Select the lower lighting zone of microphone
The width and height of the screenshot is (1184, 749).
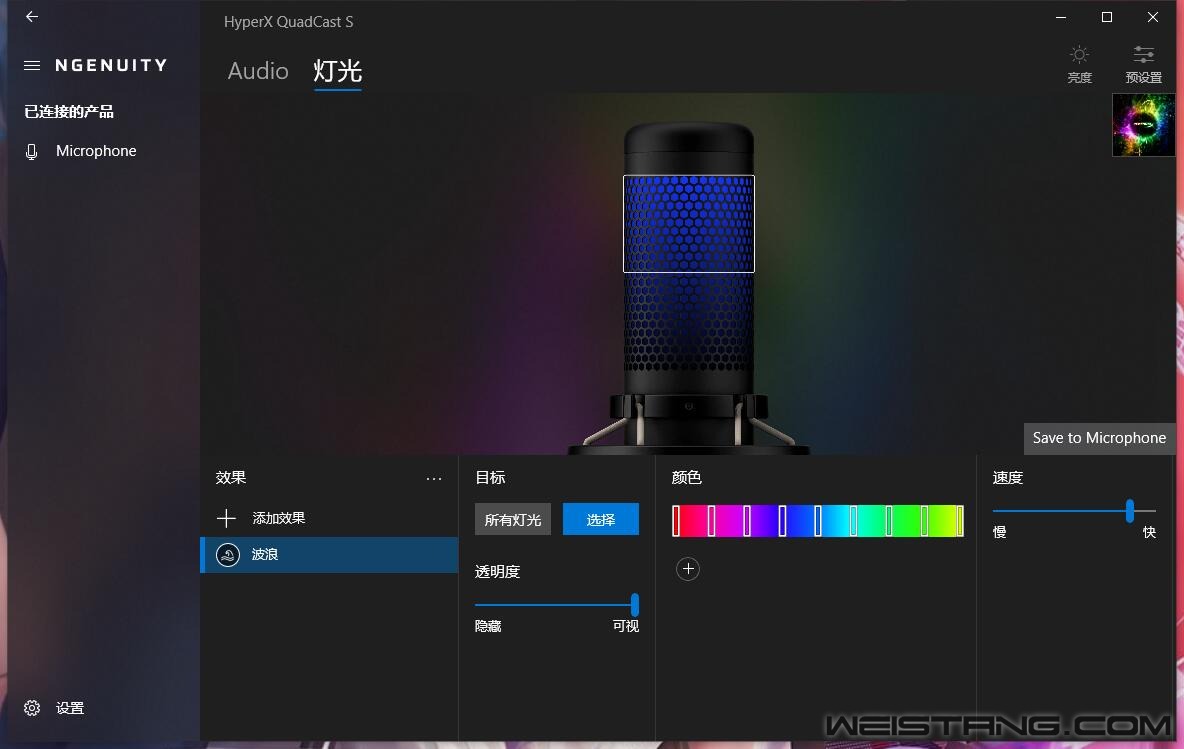689,322
